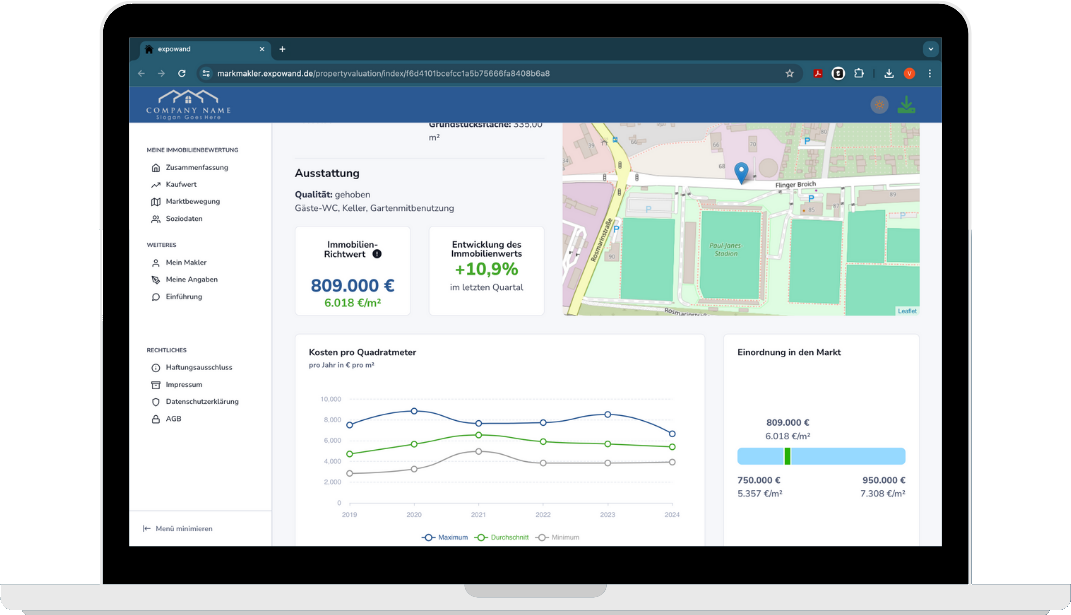Open the Impressum link
The height and width of the screenshot is (615, 1071).
(183, 384)
